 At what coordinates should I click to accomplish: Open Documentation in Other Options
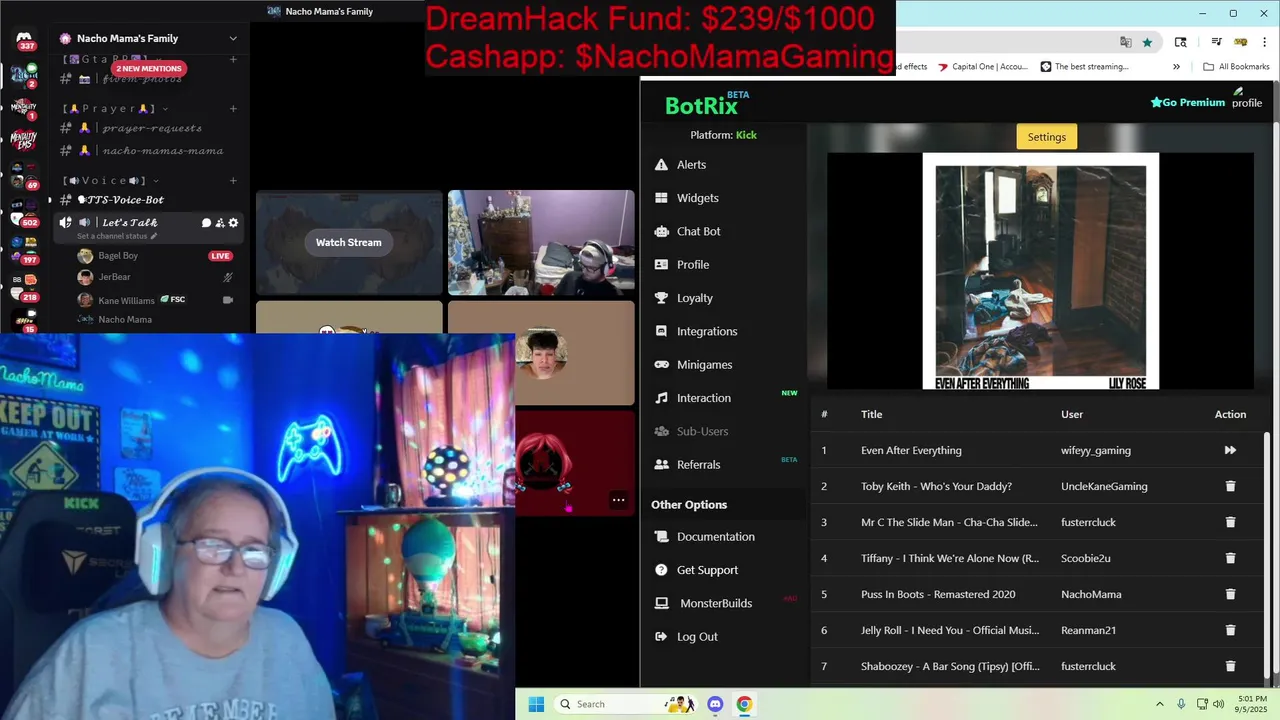[705, 537]
